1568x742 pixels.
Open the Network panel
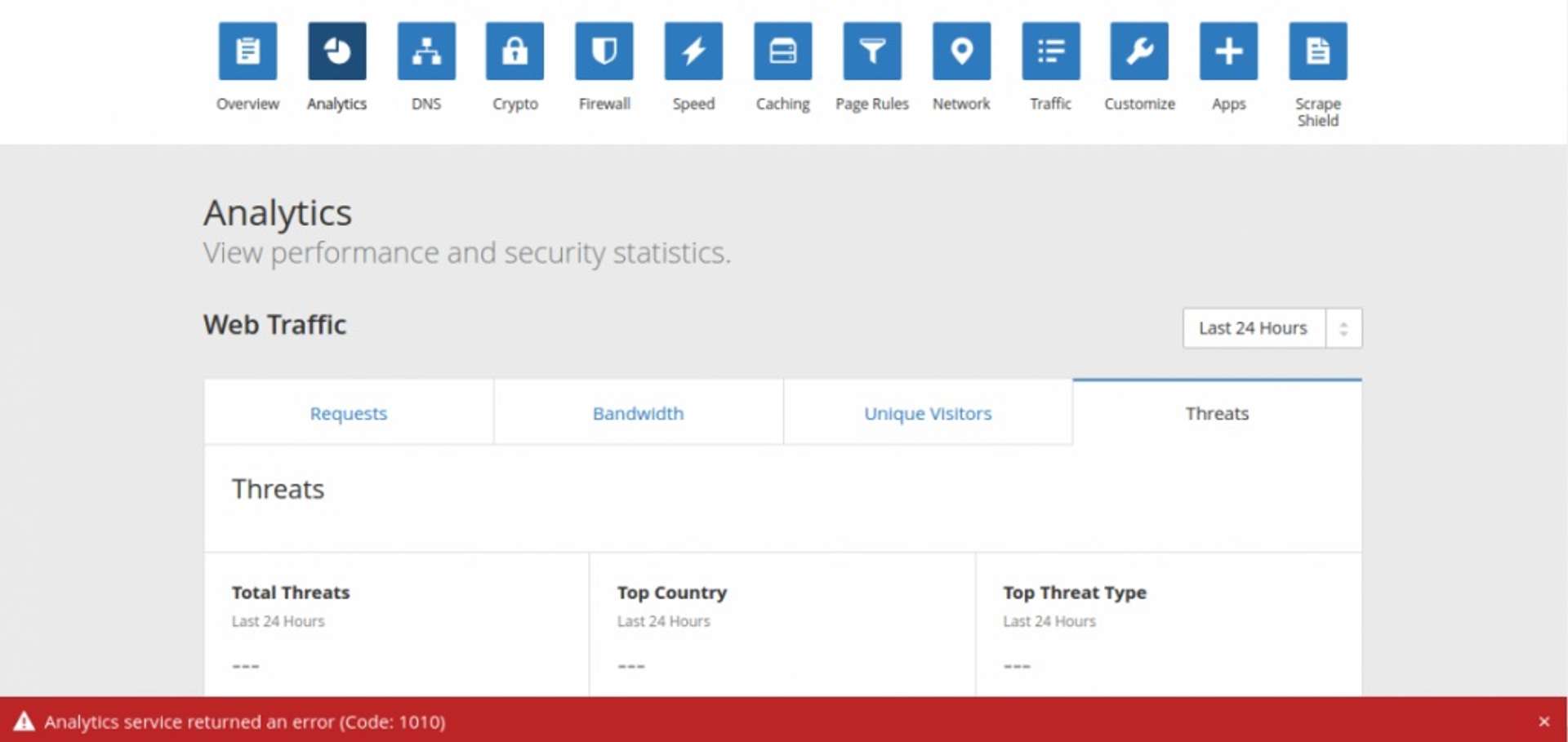coord(961,51)
